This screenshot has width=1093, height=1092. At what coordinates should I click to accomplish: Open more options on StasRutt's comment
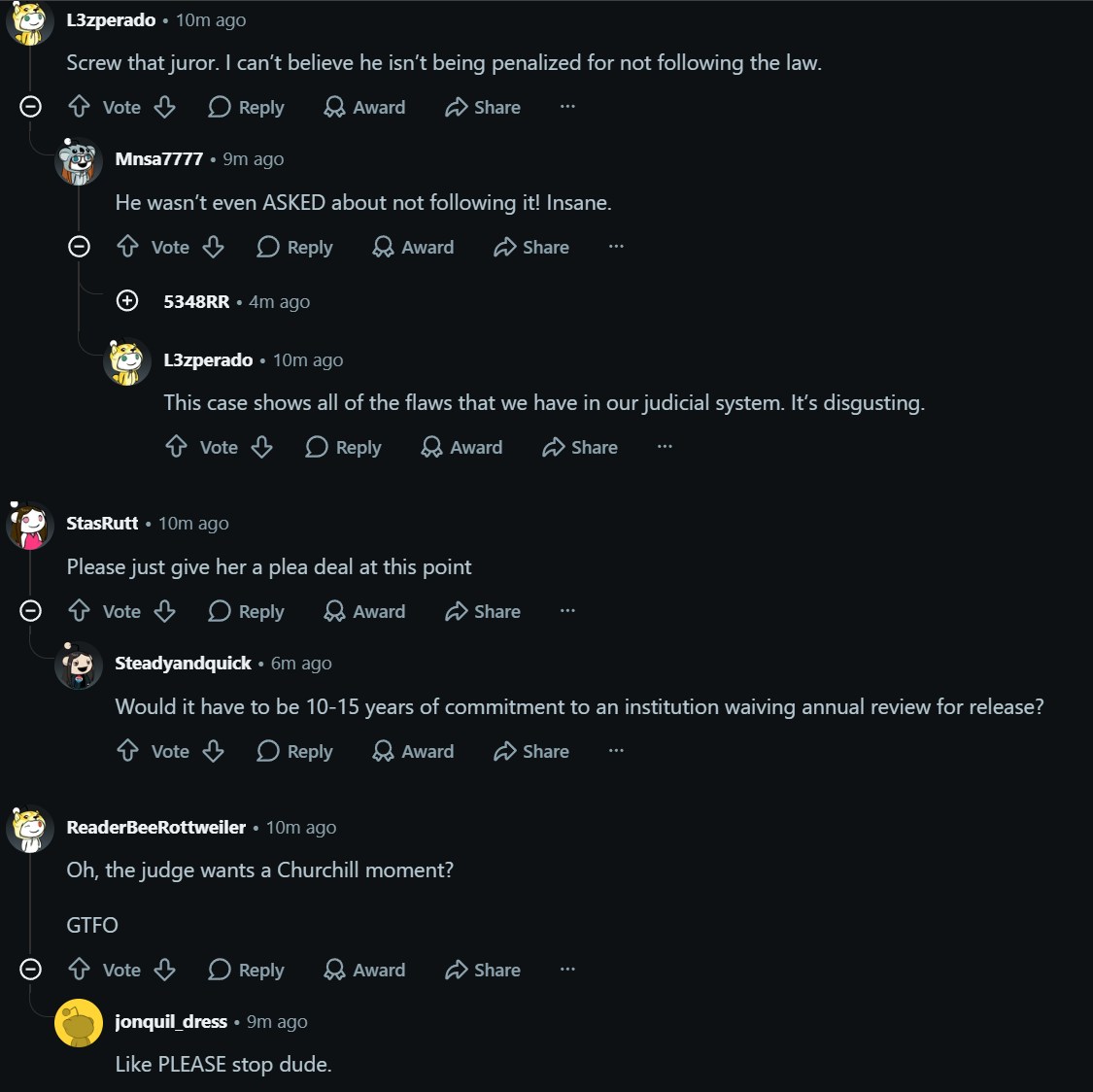click(x=568, y=610)
